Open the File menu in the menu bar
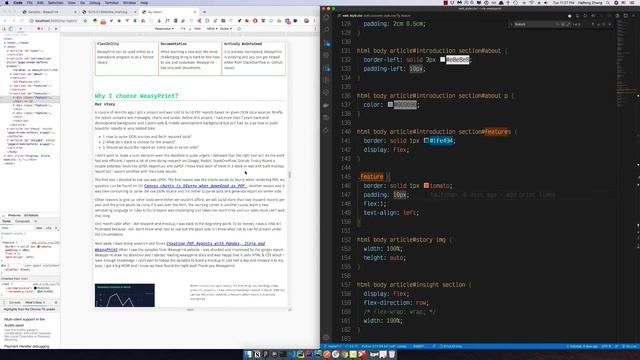 pyautogui.click(x=30, y=2)
